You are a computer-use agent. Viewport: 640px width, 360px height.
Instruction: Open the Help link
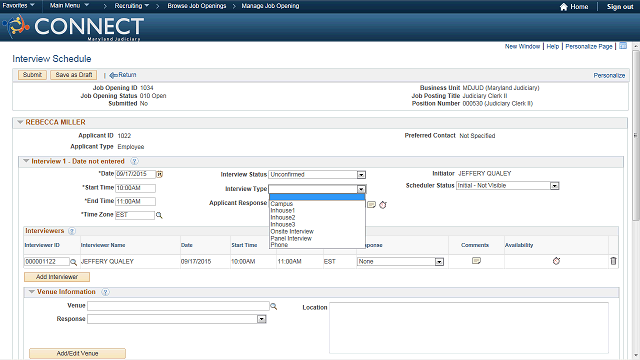[553, 47]
